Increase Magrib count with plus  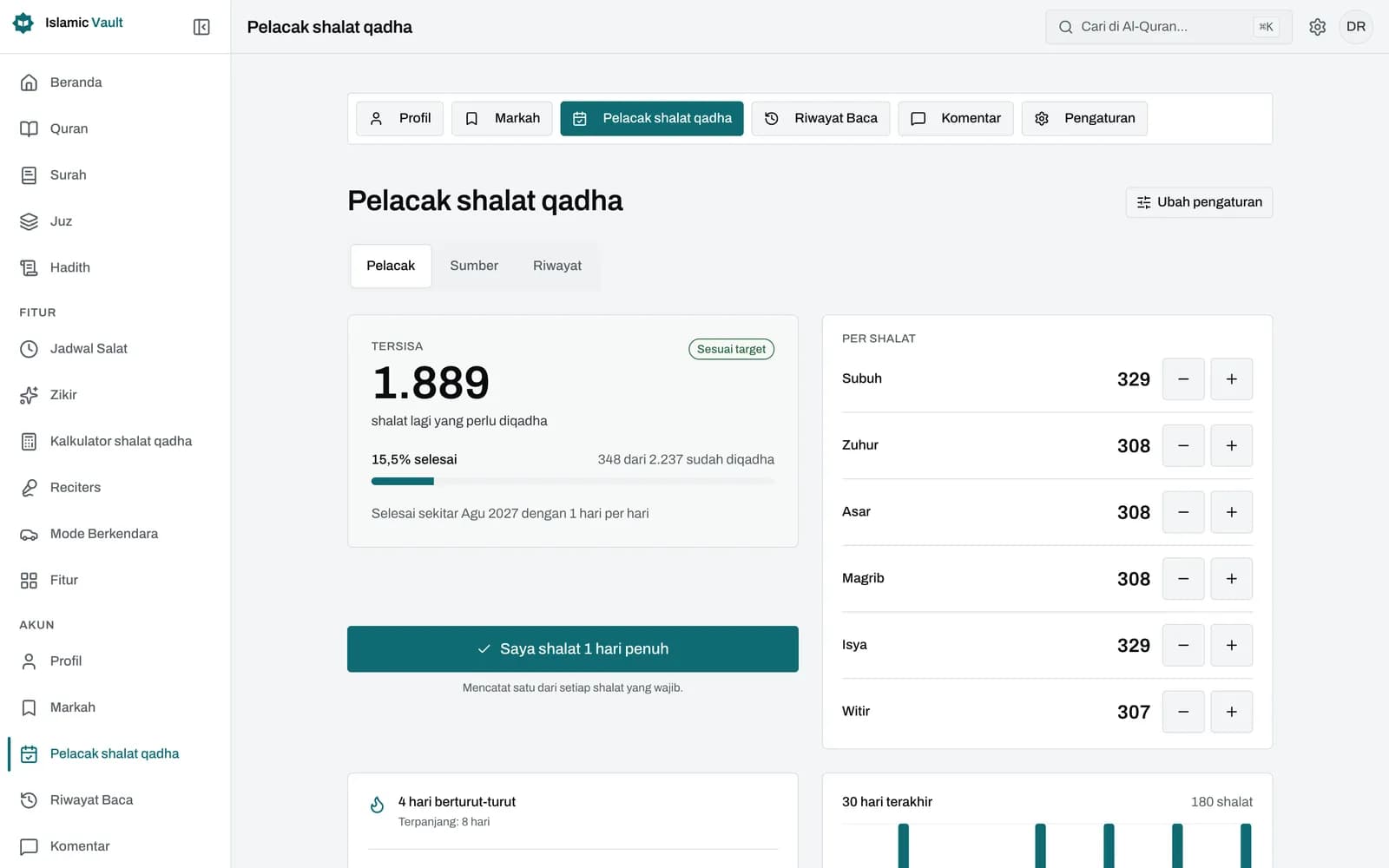(x=1231, y=579)
